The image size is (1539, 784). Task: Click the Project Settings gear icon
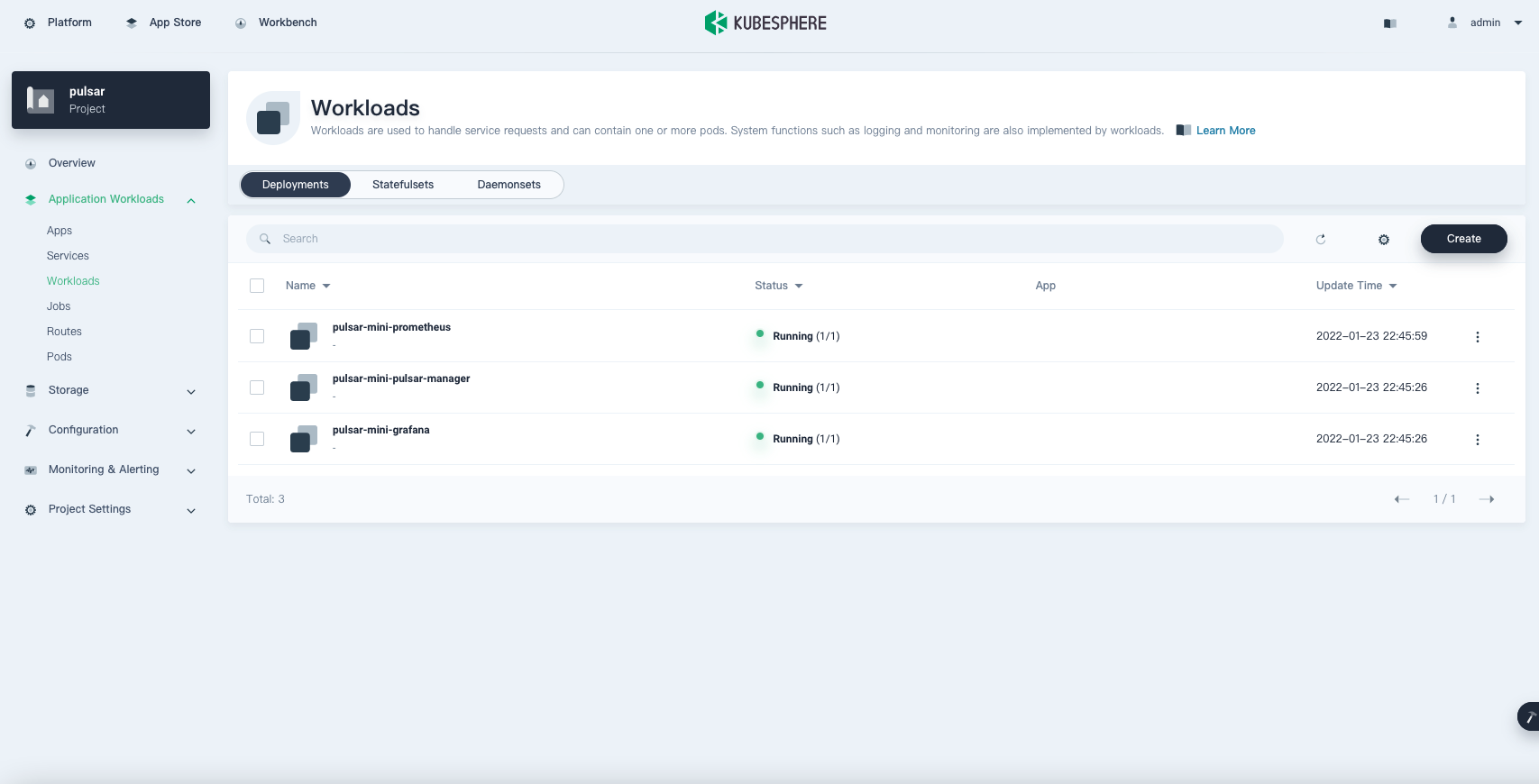point(31,510)
